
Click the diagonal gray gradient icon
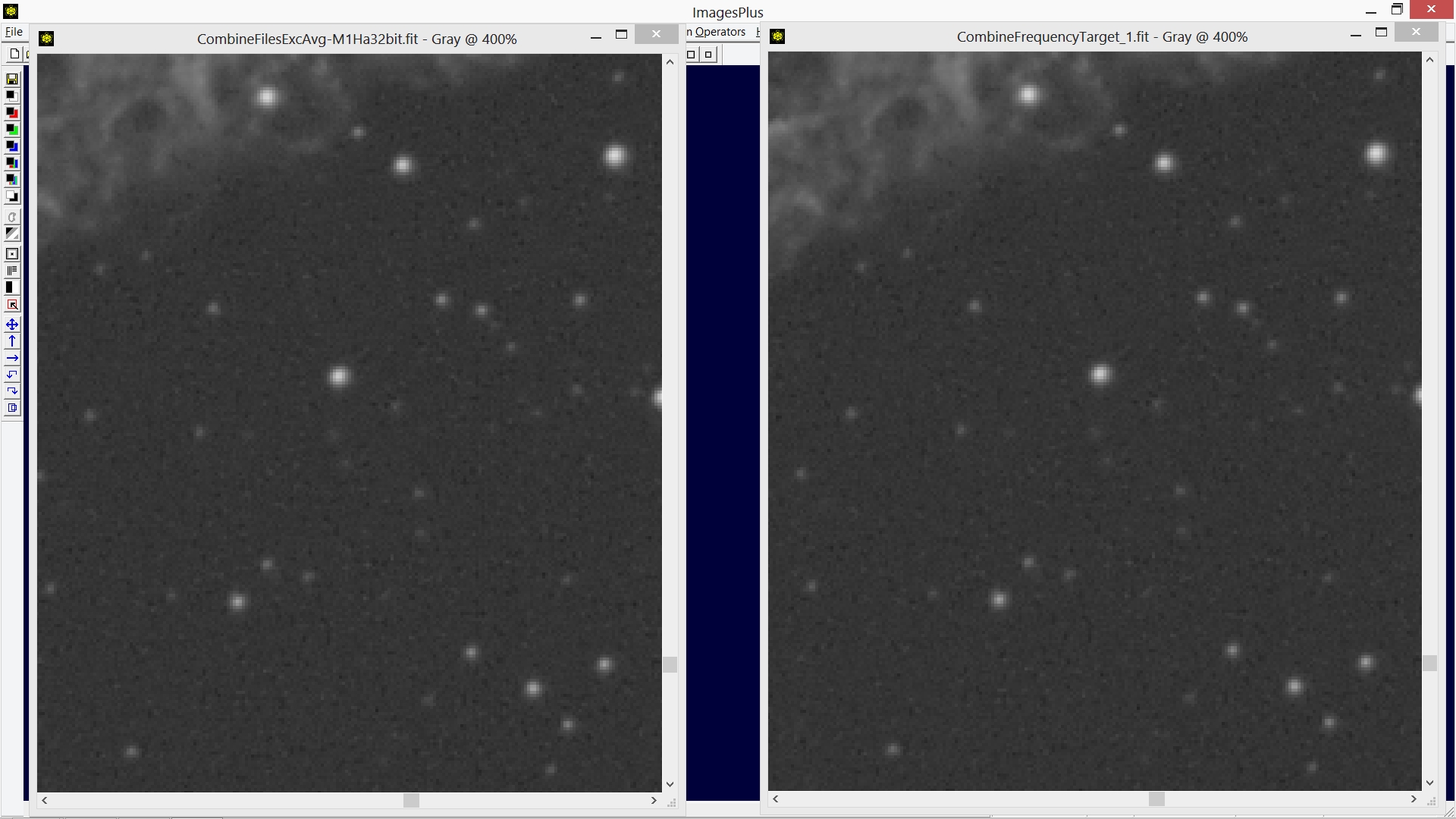click(x=12, y=234)
